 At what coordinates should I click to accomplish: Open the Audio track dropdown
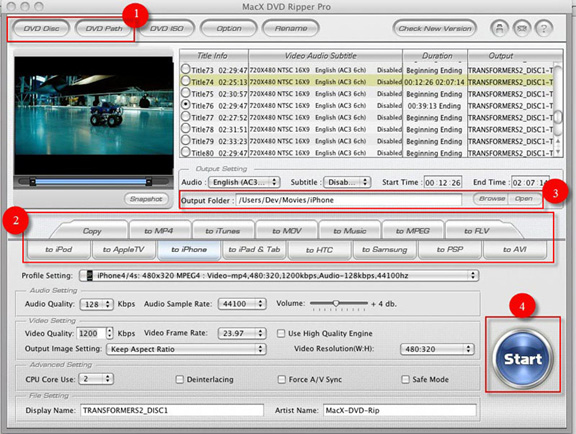pyautogui.click(x=244, y=182)
